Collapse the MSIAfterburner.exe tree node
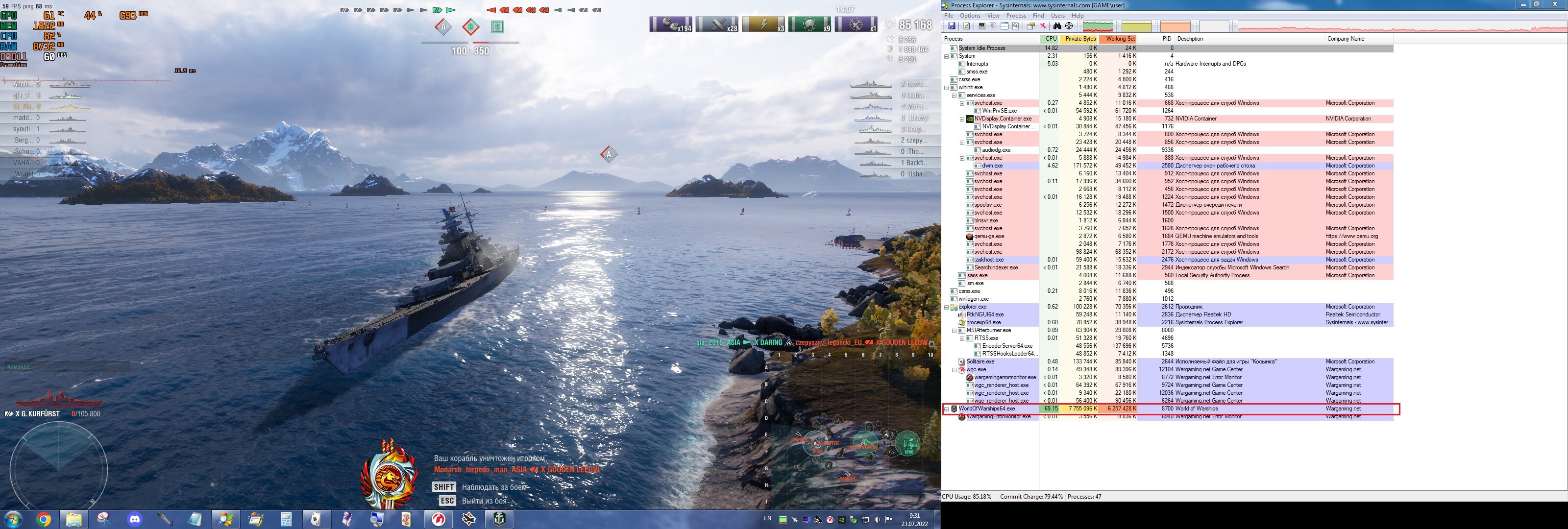This screenshot has width=1568, height=529. pos(955,331)
